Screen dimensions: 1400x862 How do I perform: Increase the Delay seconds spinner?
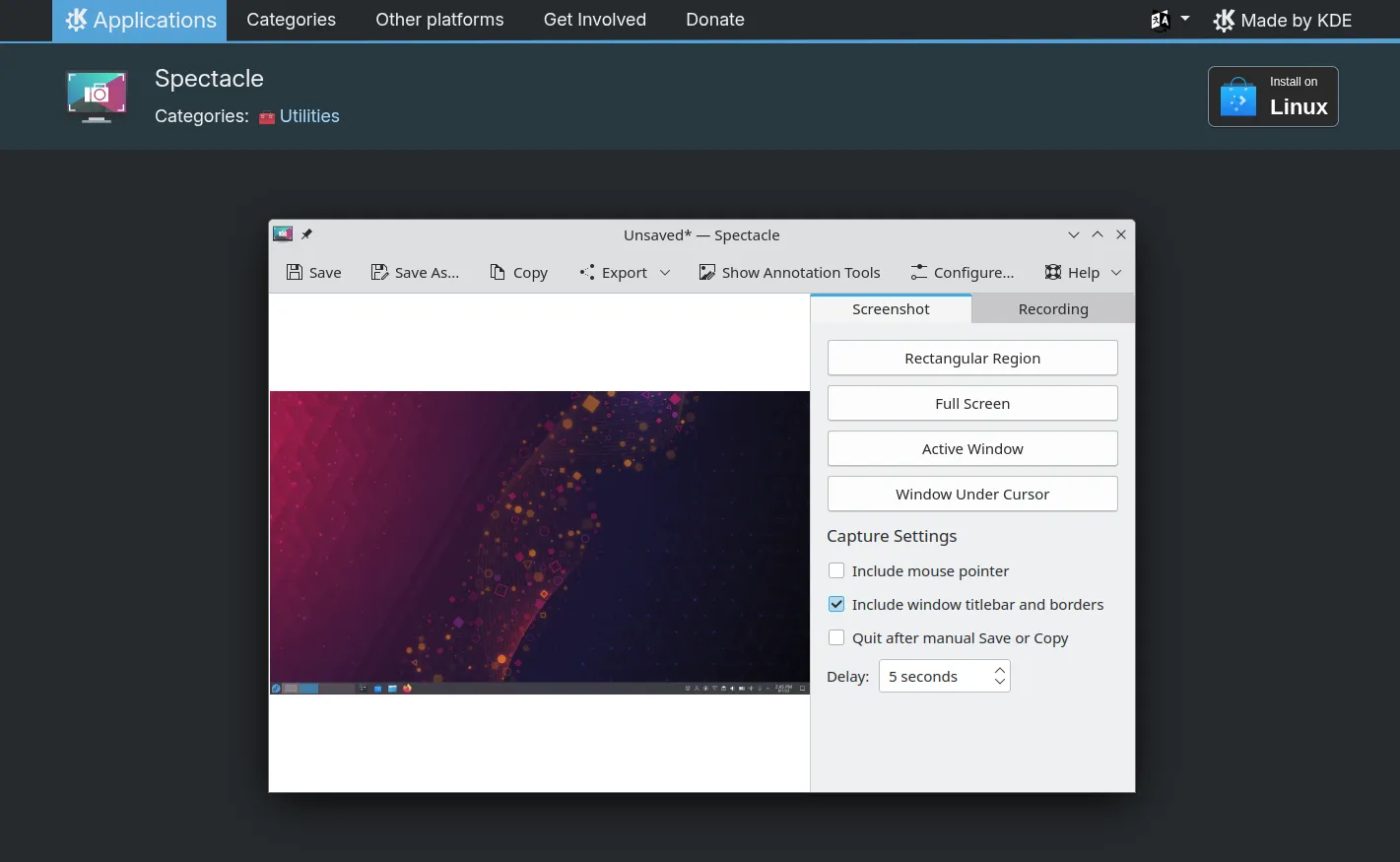click(x=1000, y=670)
